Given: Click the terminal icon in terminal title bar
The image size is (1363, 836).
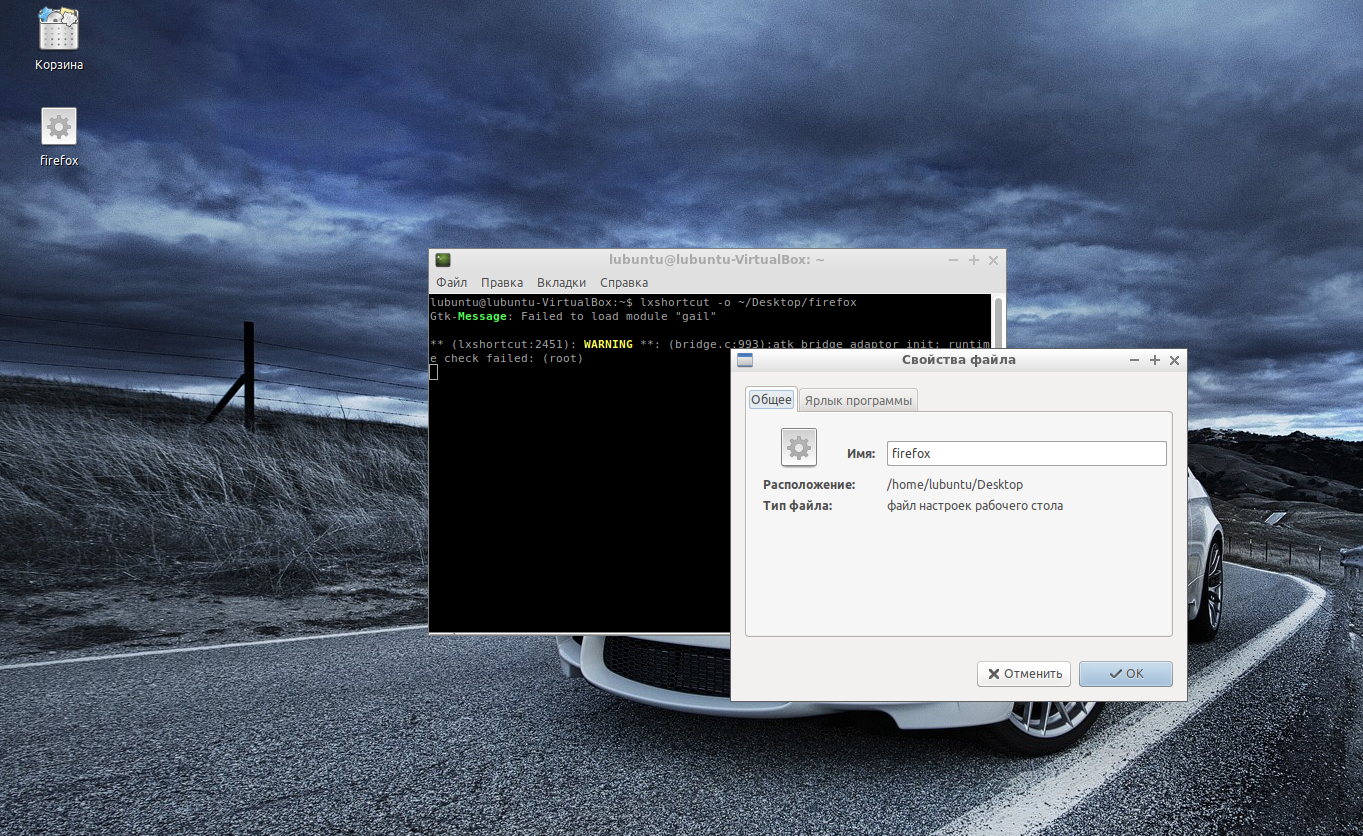Looking at the screenshot, I should click(443, 260).
